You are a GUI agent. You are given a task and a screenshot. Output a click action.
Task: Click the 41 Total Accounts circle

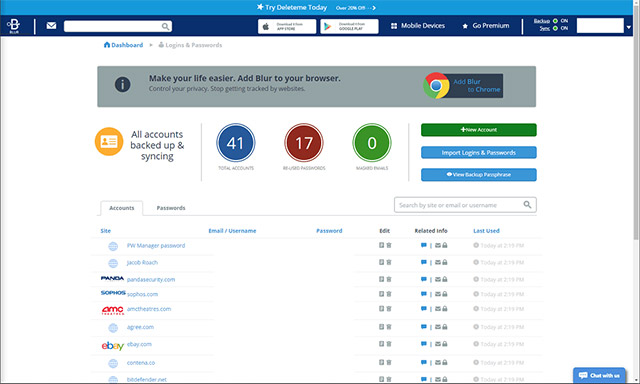coord(236,143)
